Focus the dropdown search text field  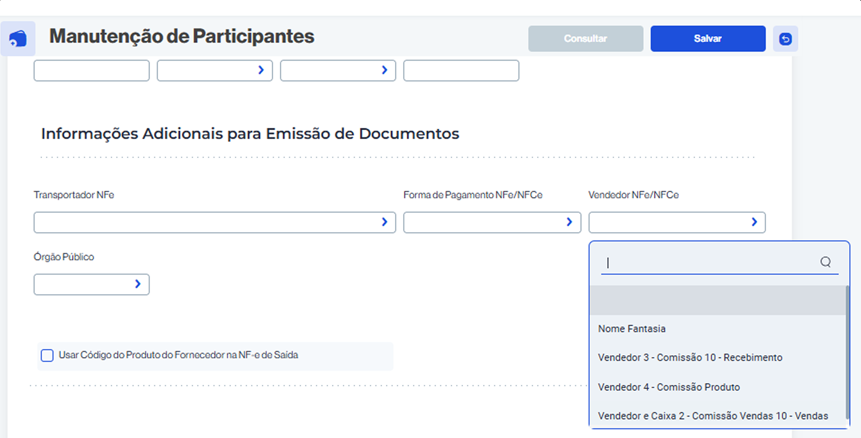[710, 262]
